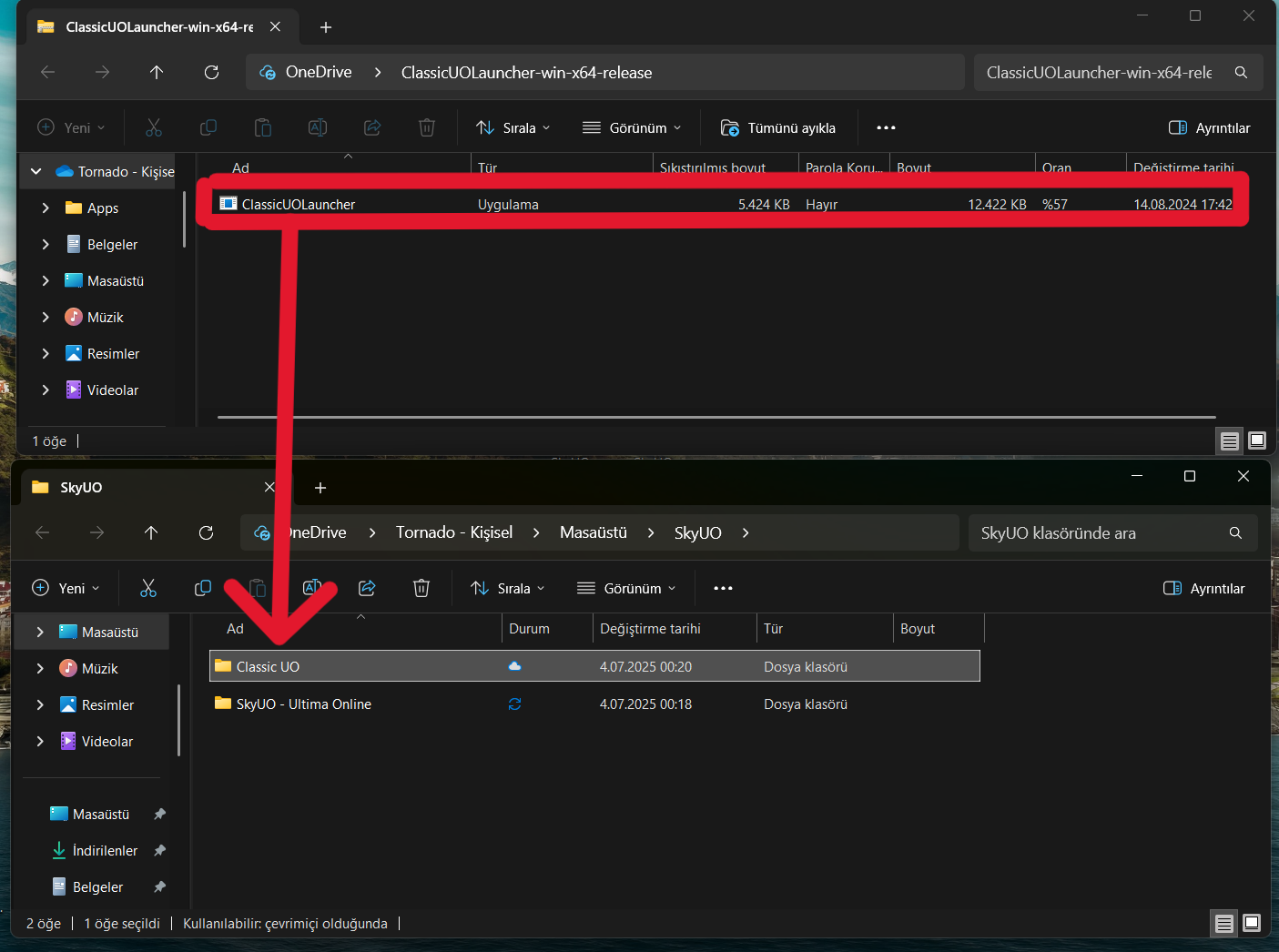Click the Share icon in SkyUO toolbar
Screen dimensions: 1279x952
[x=367, y=588]
